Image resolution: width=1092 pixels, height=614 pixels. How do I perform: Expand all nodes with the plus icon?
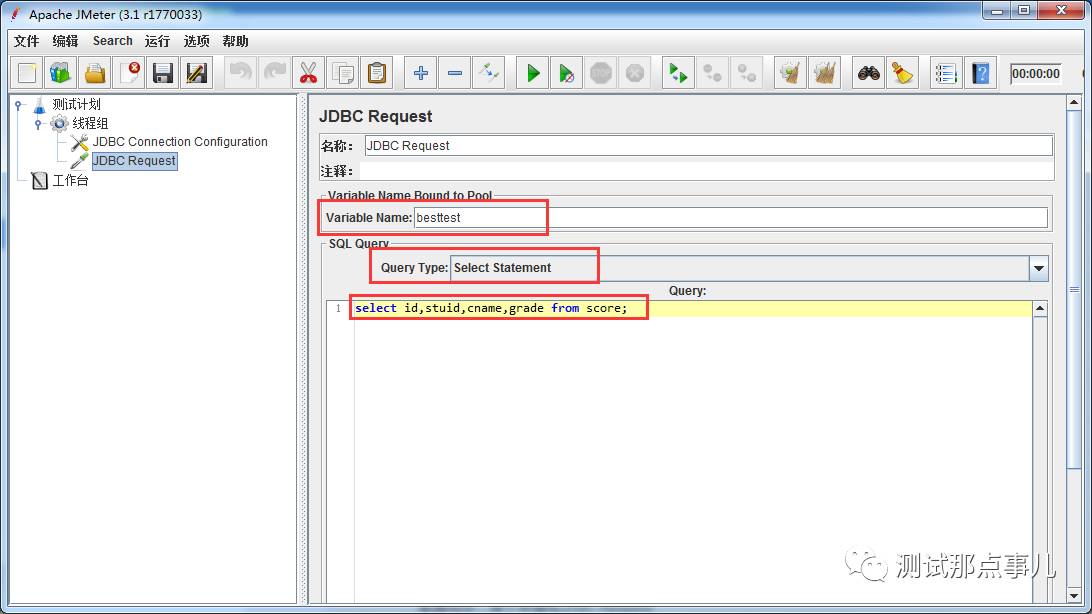(421, 72)
